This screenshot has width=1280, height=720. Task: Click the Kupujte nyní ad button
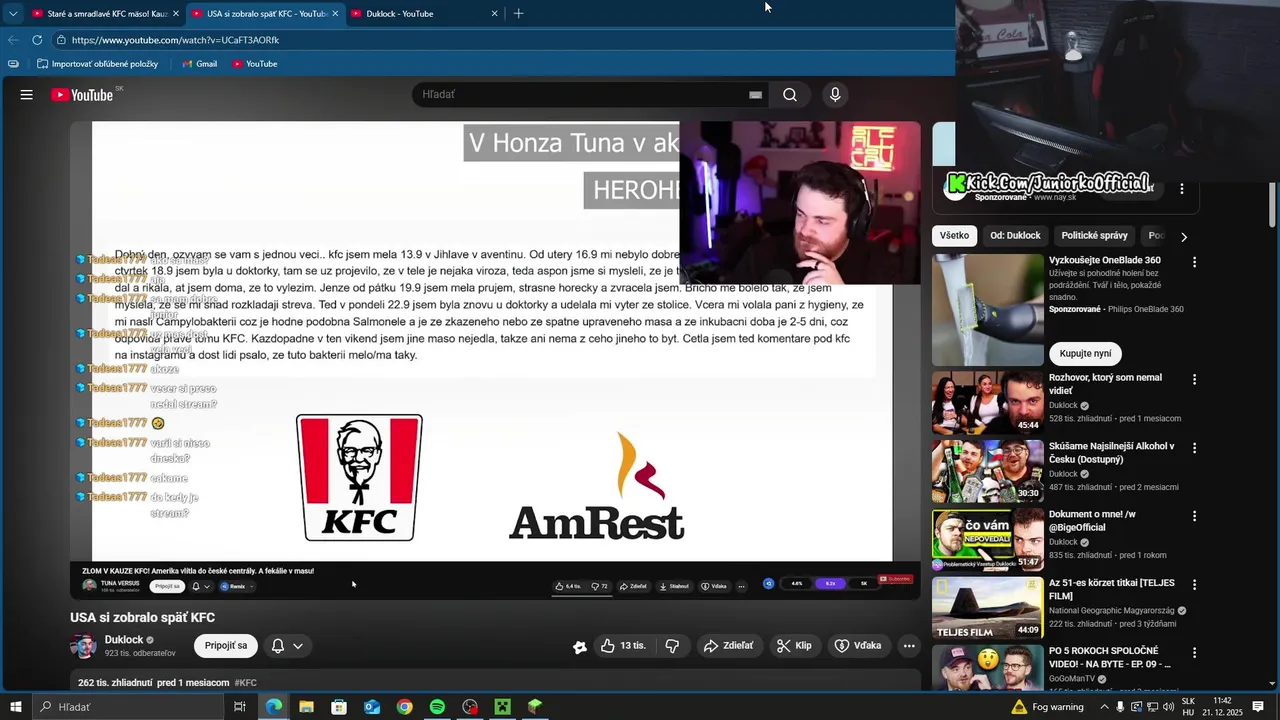click(x=1085, y=353)
